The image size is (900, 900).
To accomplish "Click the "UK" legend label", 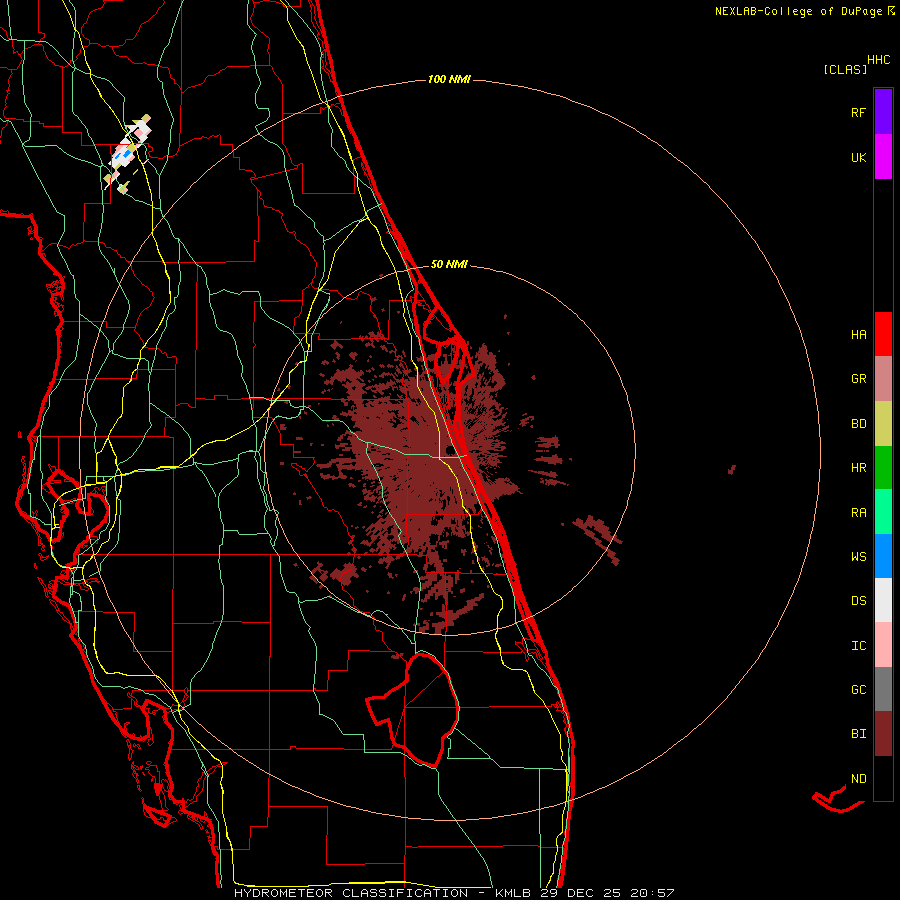I will tap(858, 157).
